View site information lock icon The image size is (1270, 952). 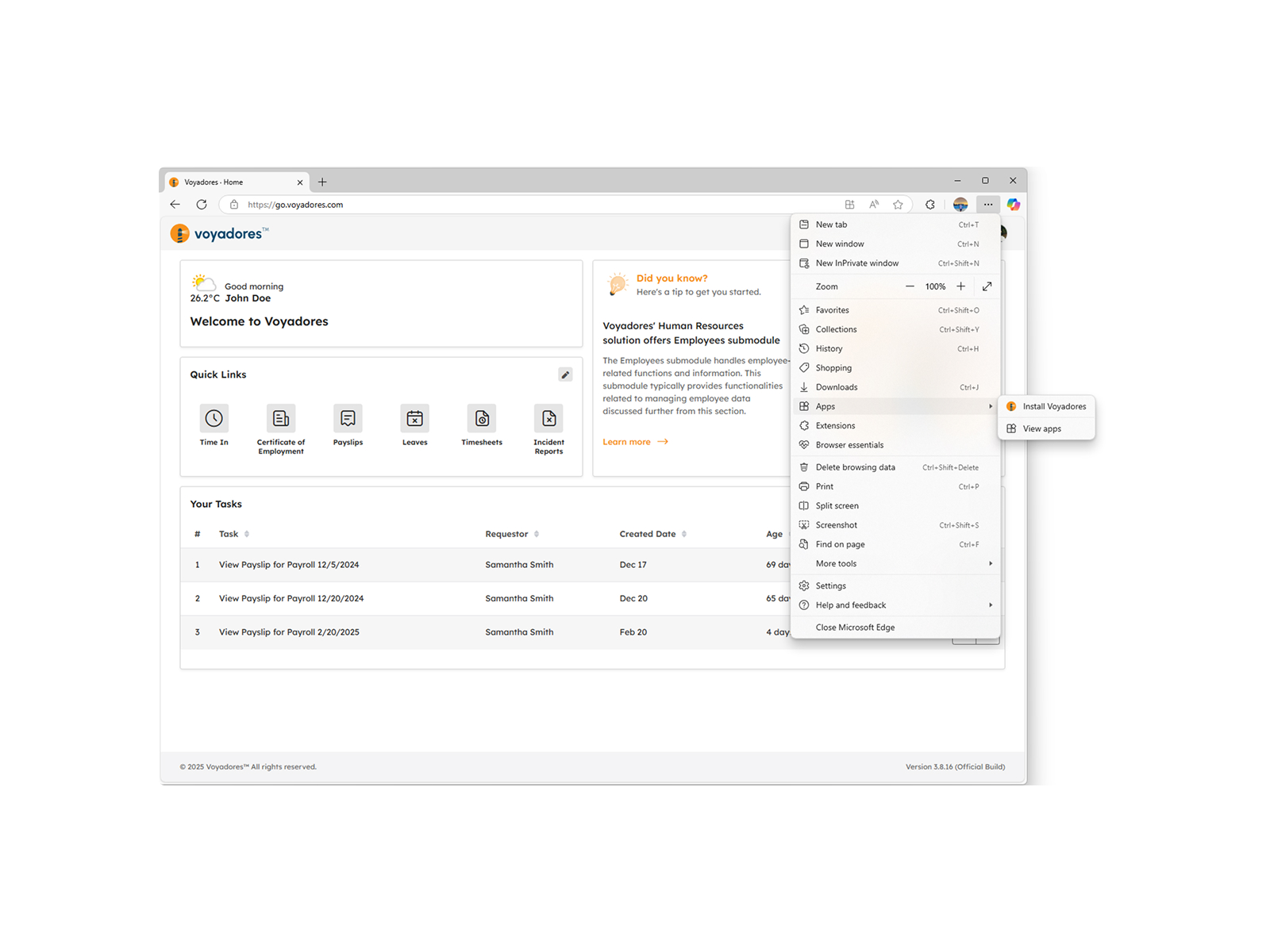[234, 205]
